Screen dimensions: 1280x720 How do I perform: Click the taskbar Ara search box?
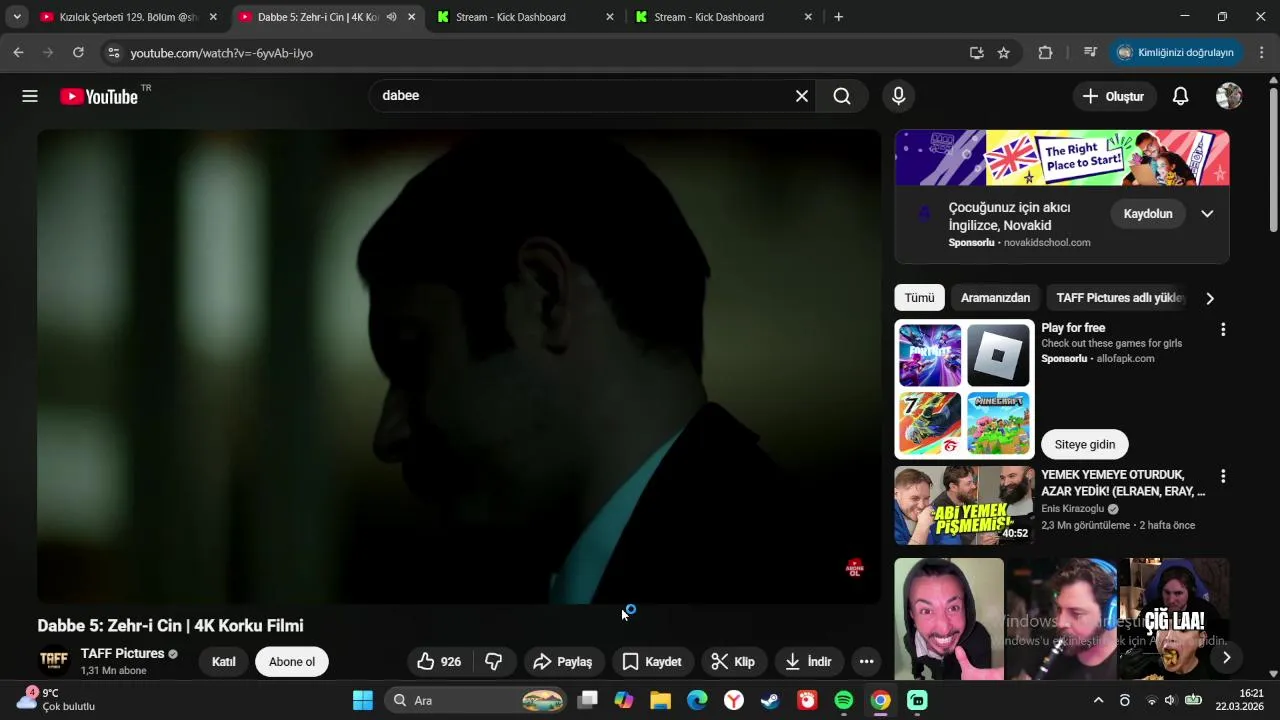[475, 700]
